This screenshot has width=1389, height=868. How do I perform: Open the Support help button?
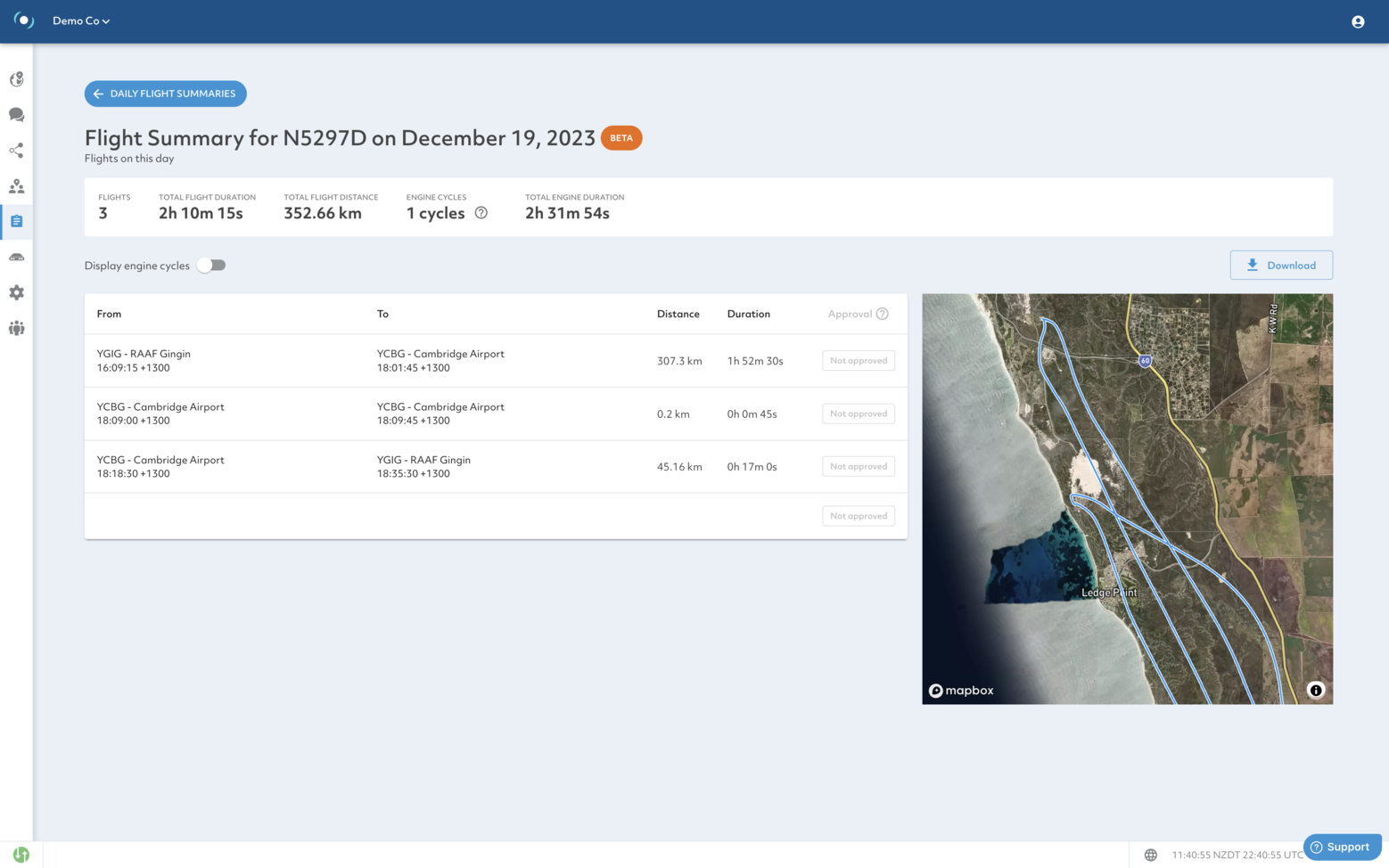[1342, 847]
